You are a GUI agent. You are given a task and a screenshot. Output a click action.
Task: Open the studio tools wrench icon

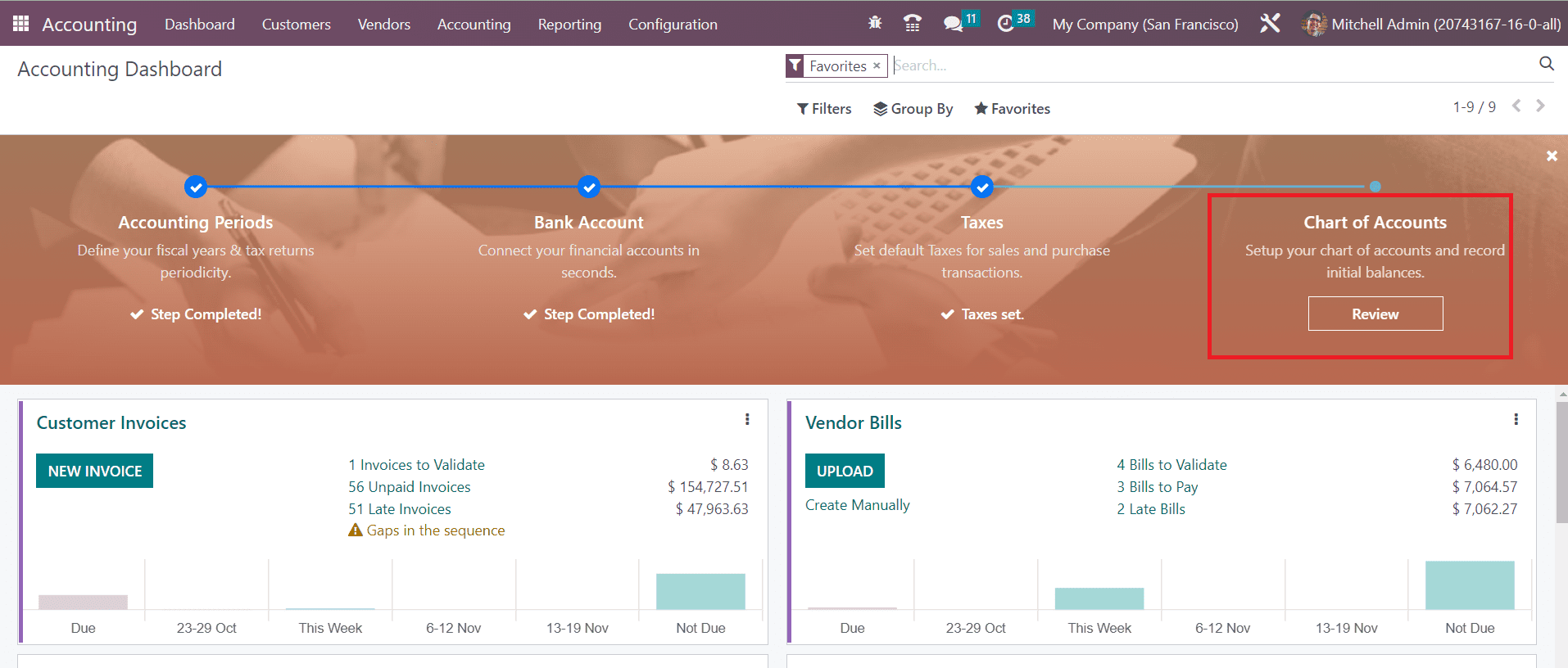(x=1270, y=24)
